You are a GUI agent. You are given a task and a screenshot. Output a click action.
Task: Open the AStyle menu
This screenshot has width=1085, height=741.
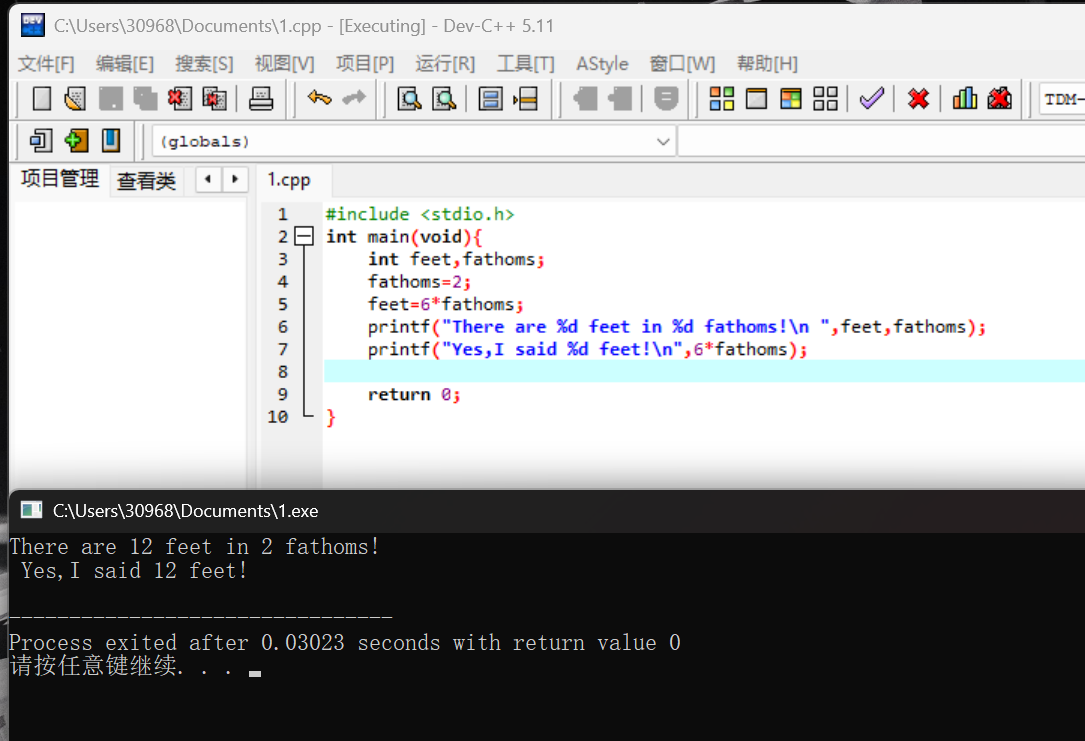pyautogui.click(x=602, y=64)
